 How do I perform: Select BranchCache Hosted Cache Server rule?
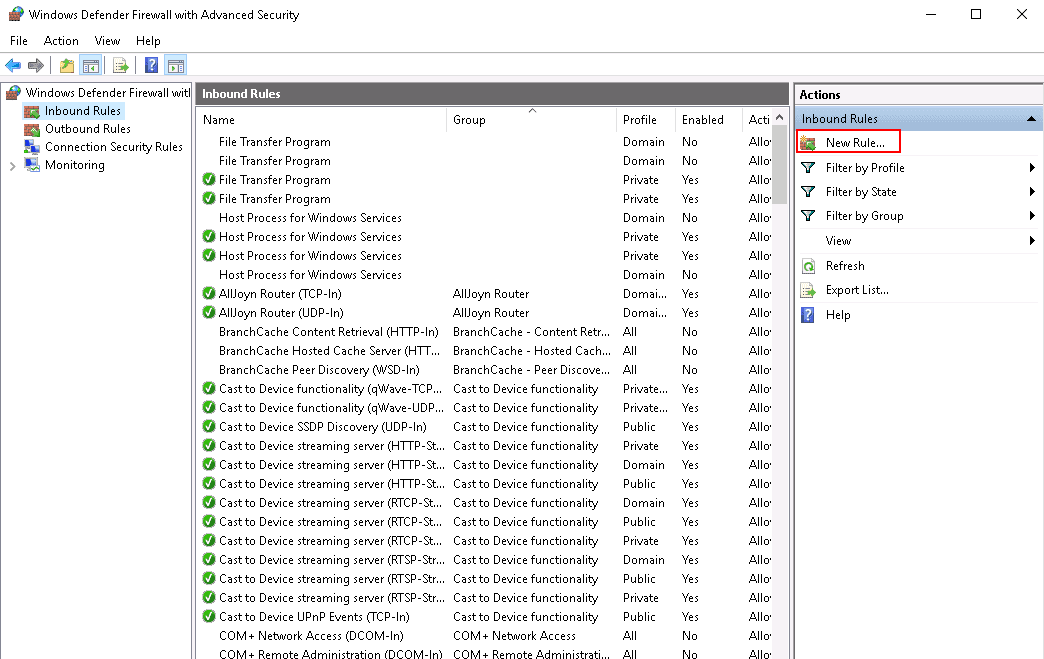click(x=330, y=351)
